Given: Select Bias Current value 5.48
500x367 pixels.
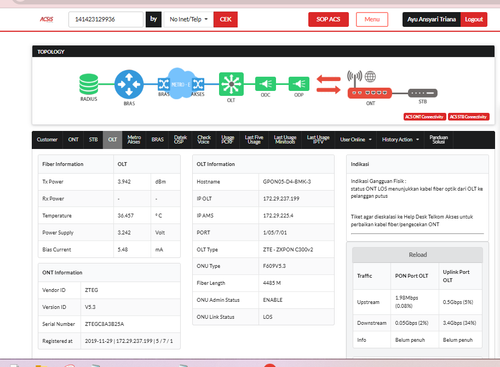Looking at the screenshot, I should coord(123,250).
